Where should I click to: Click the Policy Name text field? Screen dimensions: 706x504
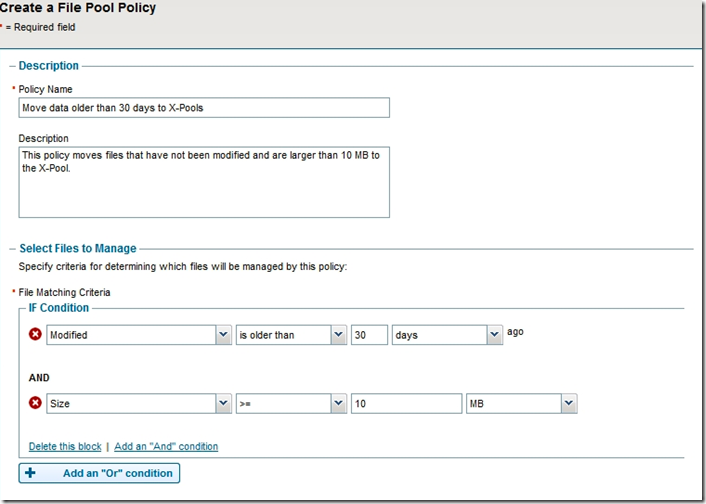pyautogui.click(x=204, y=108)
